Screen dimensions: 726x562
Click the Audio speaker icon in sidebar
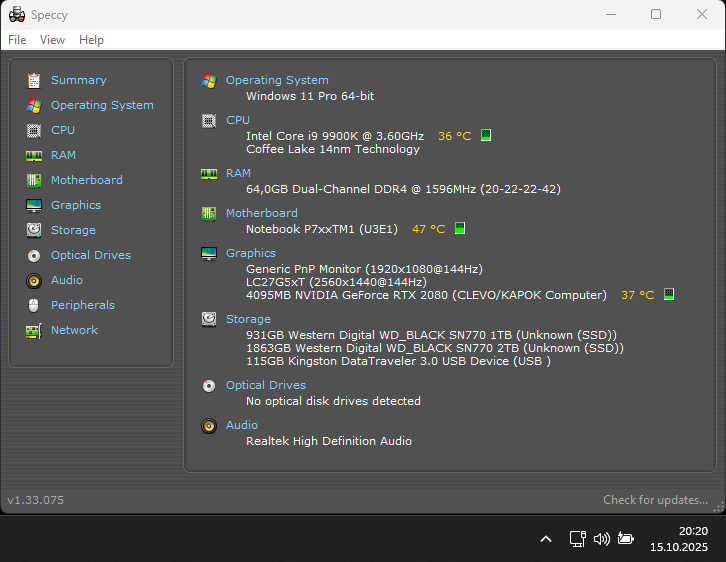[x=33, y=280]
